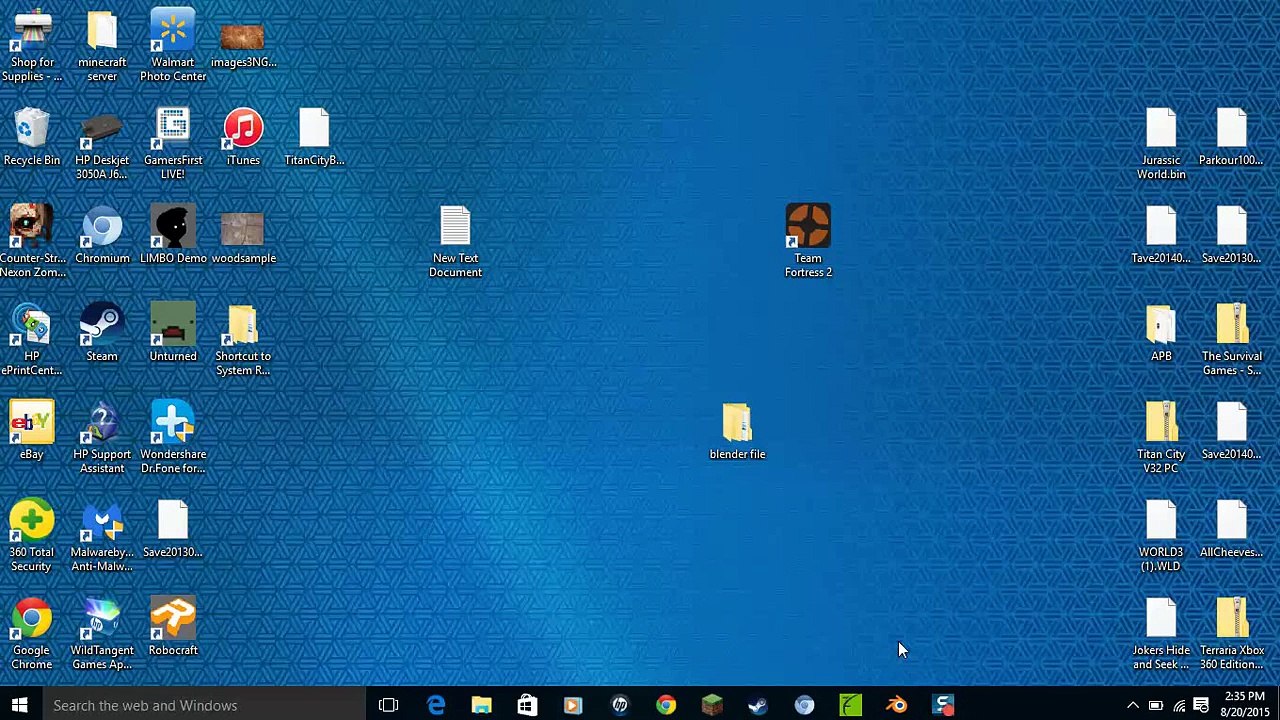Select the Unturned game shortcut
The height and width of the screenshot is (720, 1280).
(173, 334)
